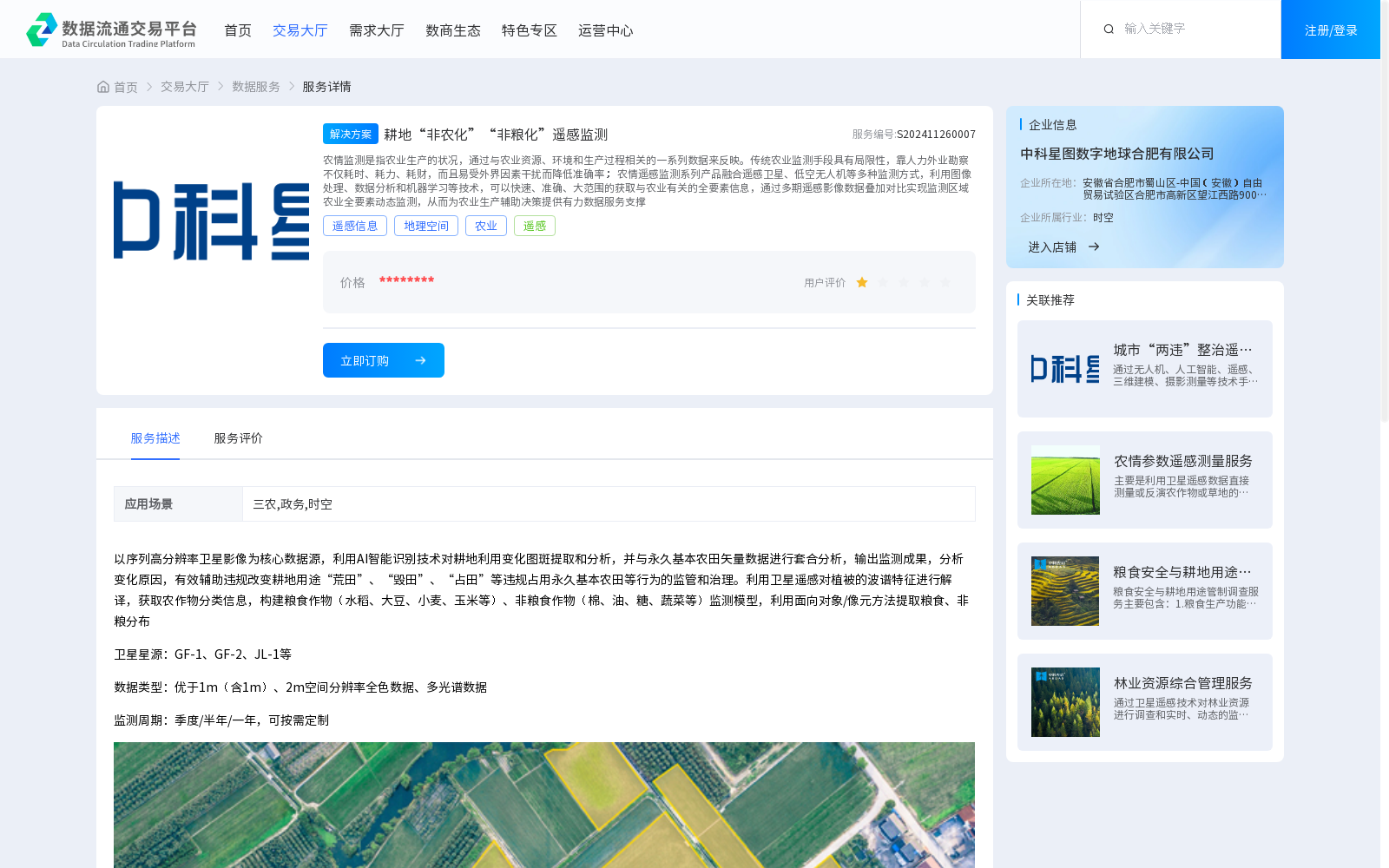The image size is (1389, 868).
Task: Click the 首页 breadcrumb text link
Action: 126,87
